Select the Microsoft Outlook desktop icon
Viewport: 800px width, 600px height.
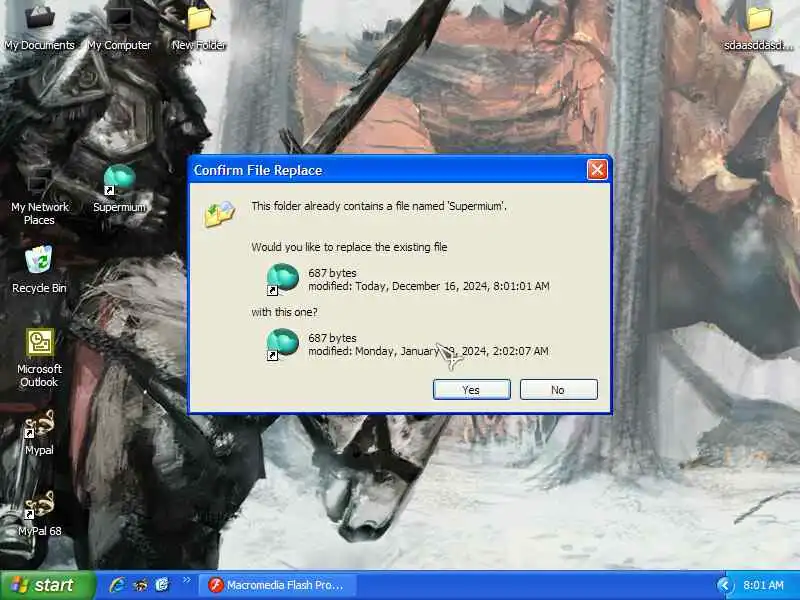pos(39,357)
